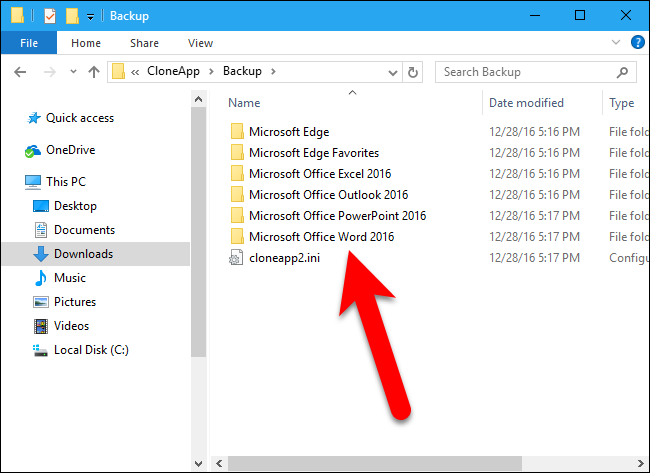The image size is (650, 473).
Task: Show hidden breadcrumb path double chevron
Action: tap(135, 72)
